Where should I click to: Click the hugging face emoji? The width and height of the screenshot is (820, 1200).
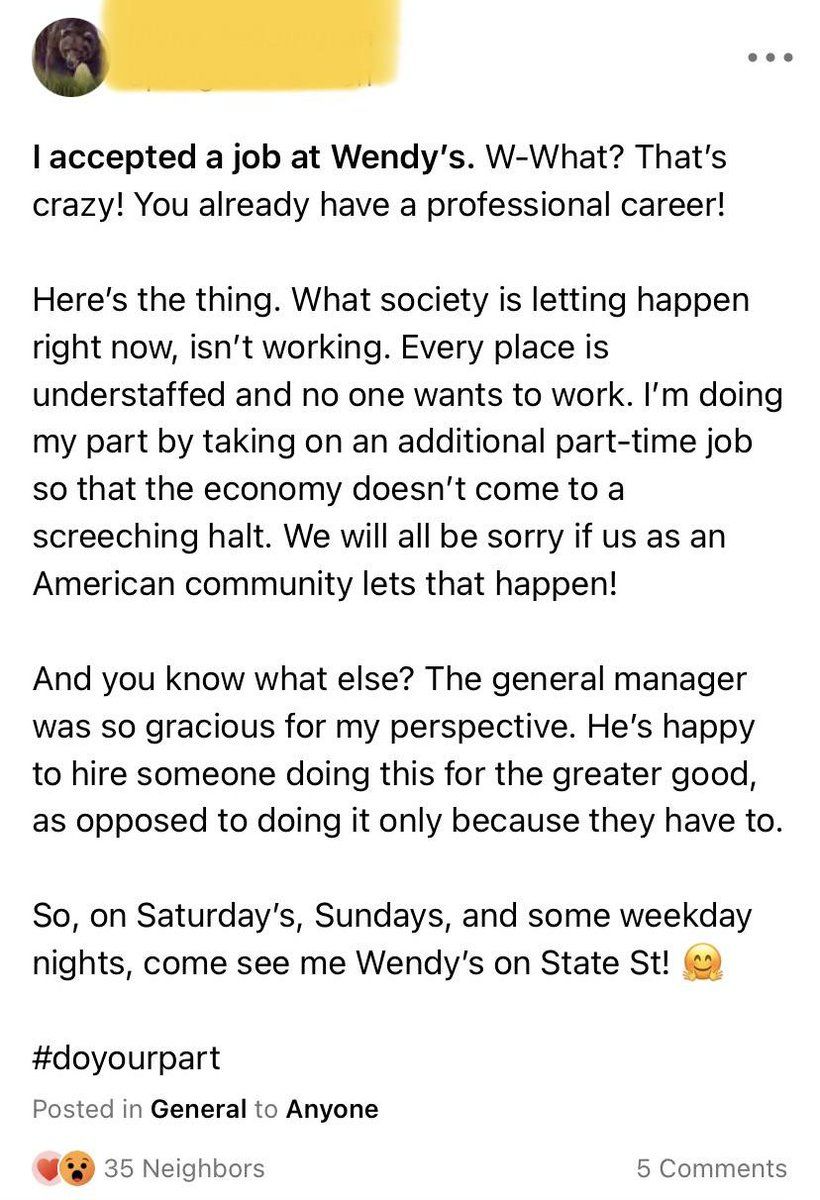coord(701,965)
